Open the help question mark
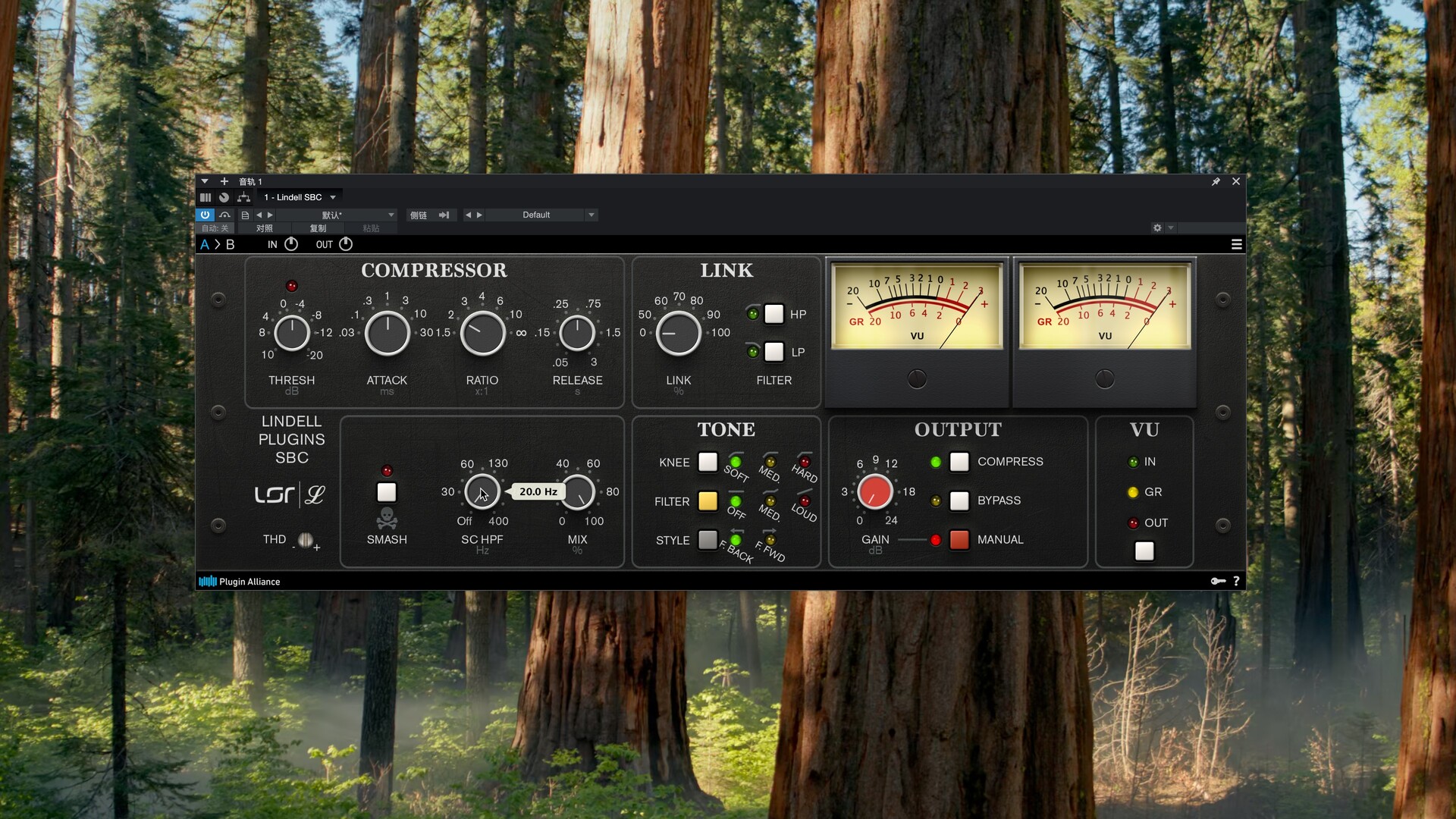Viewport: 1456px width, 819px height. (1236, 581)
